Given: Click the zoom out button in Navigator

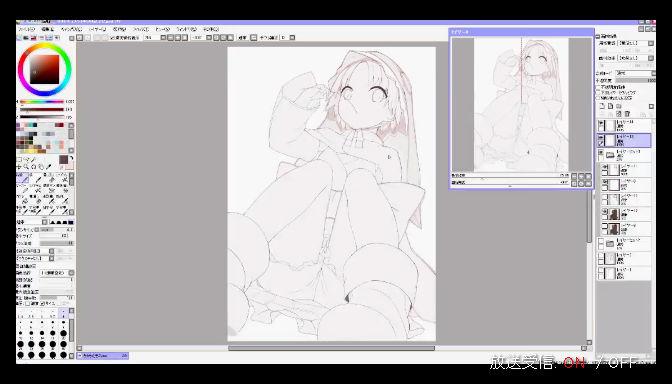Looking at the screenshot, I should (574, 176).
